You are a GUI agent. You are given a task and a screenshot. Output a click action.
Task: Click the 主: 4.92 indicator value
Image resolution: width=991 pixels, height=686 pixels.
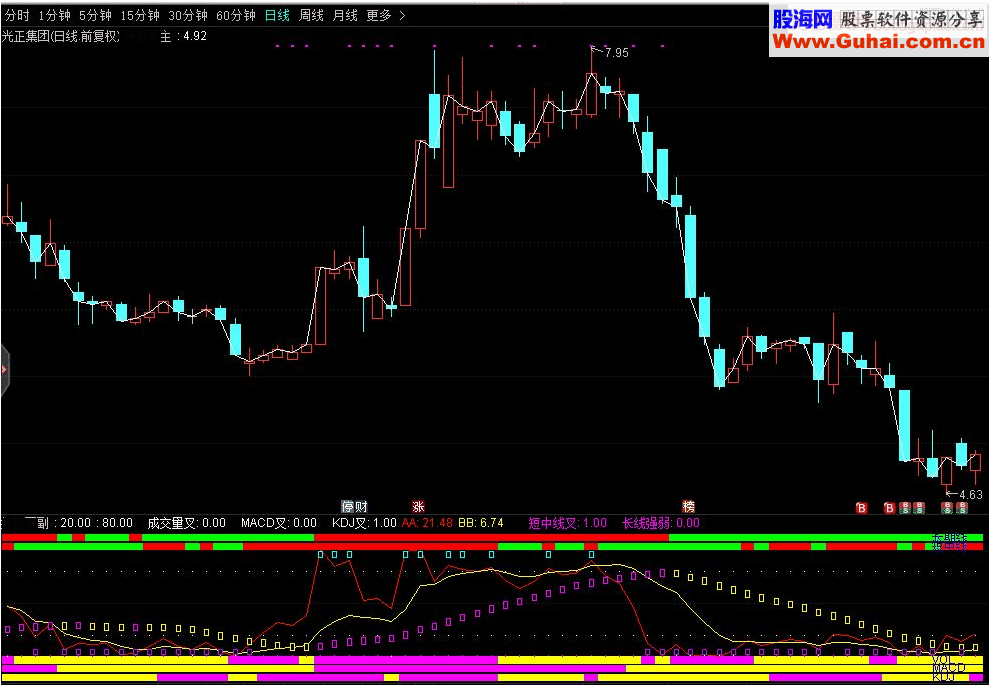(x=183, y=37)
